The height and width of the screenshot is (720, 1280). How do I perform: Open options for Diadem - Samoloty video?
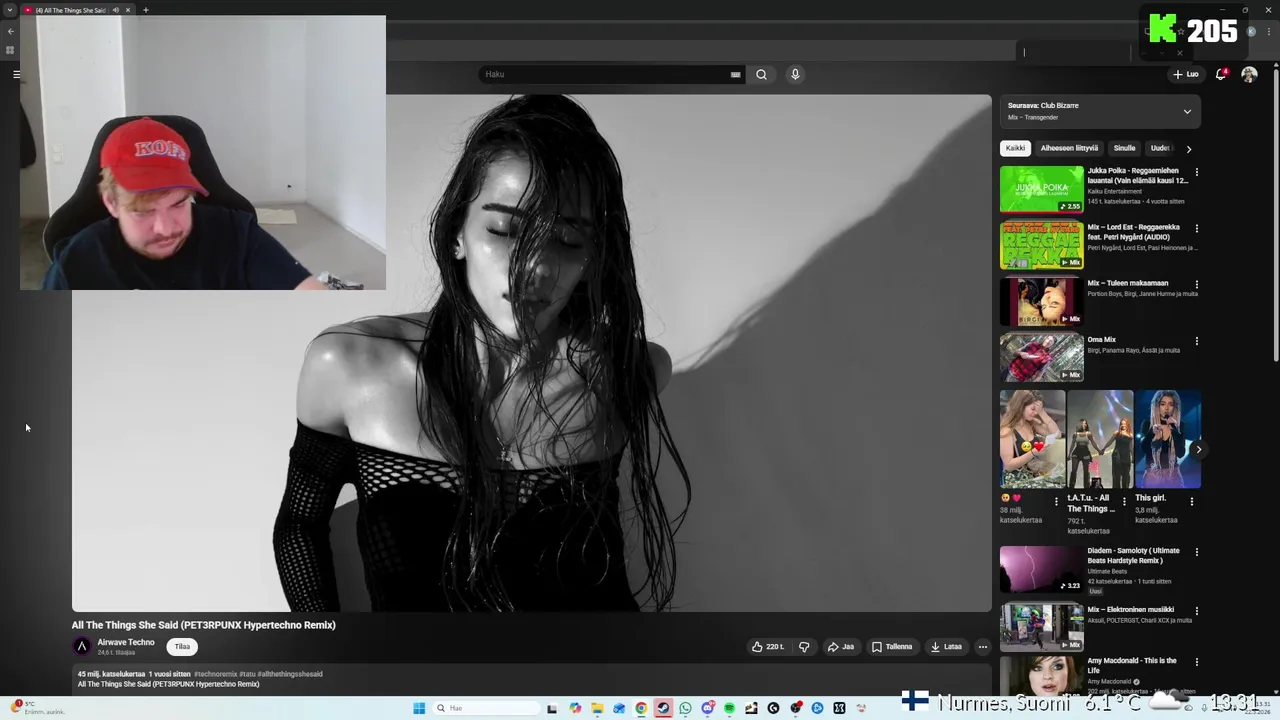1196,552
